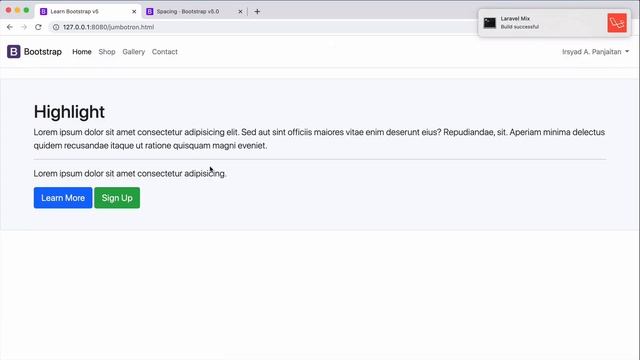The image size is (640, 360).
Task: Open the Gallery nav link
Action: point(133,52)
